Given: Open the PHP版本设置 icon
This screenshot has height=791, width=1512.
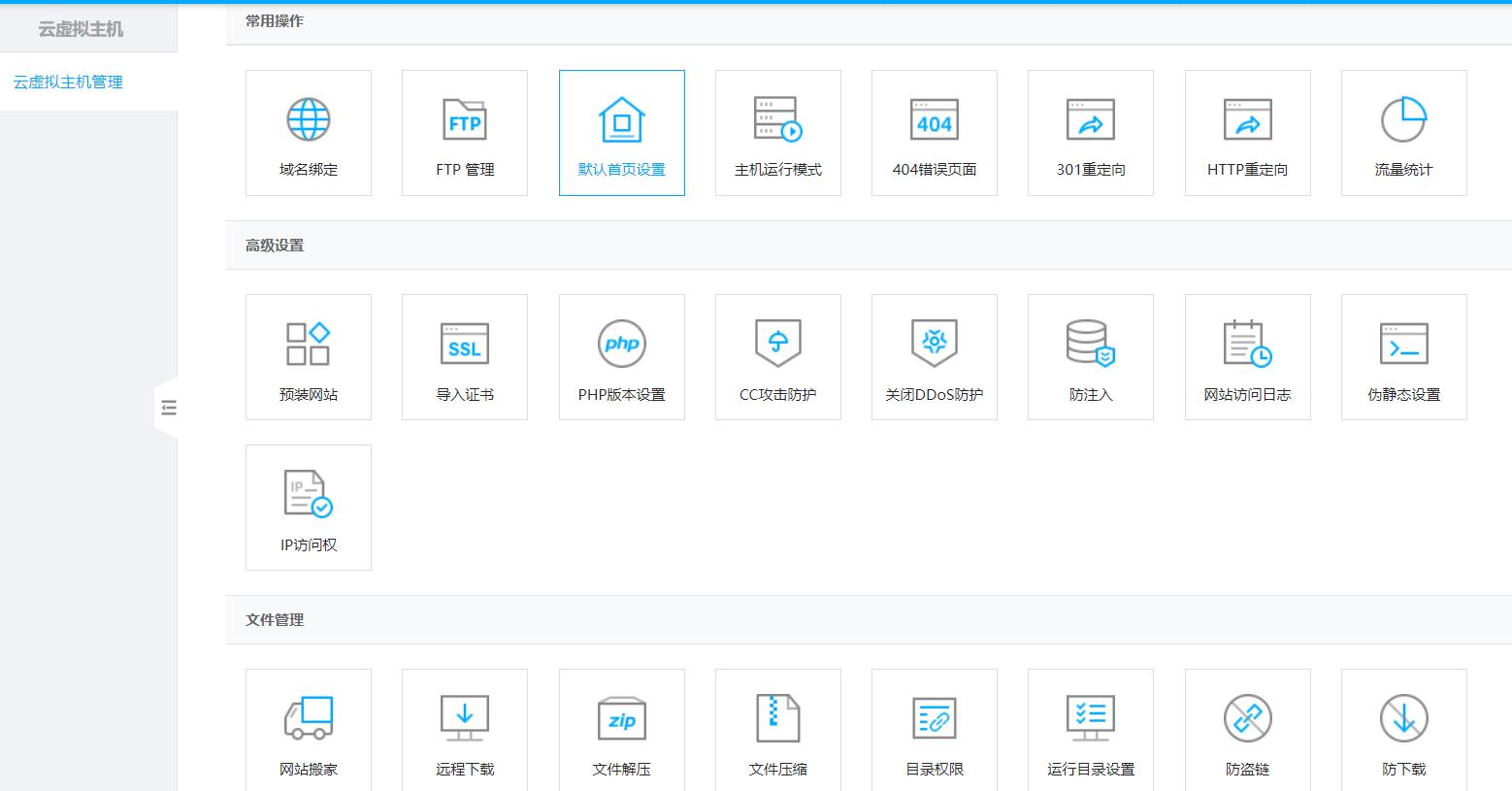Looking at the screenshot, I should click(622, 345).
